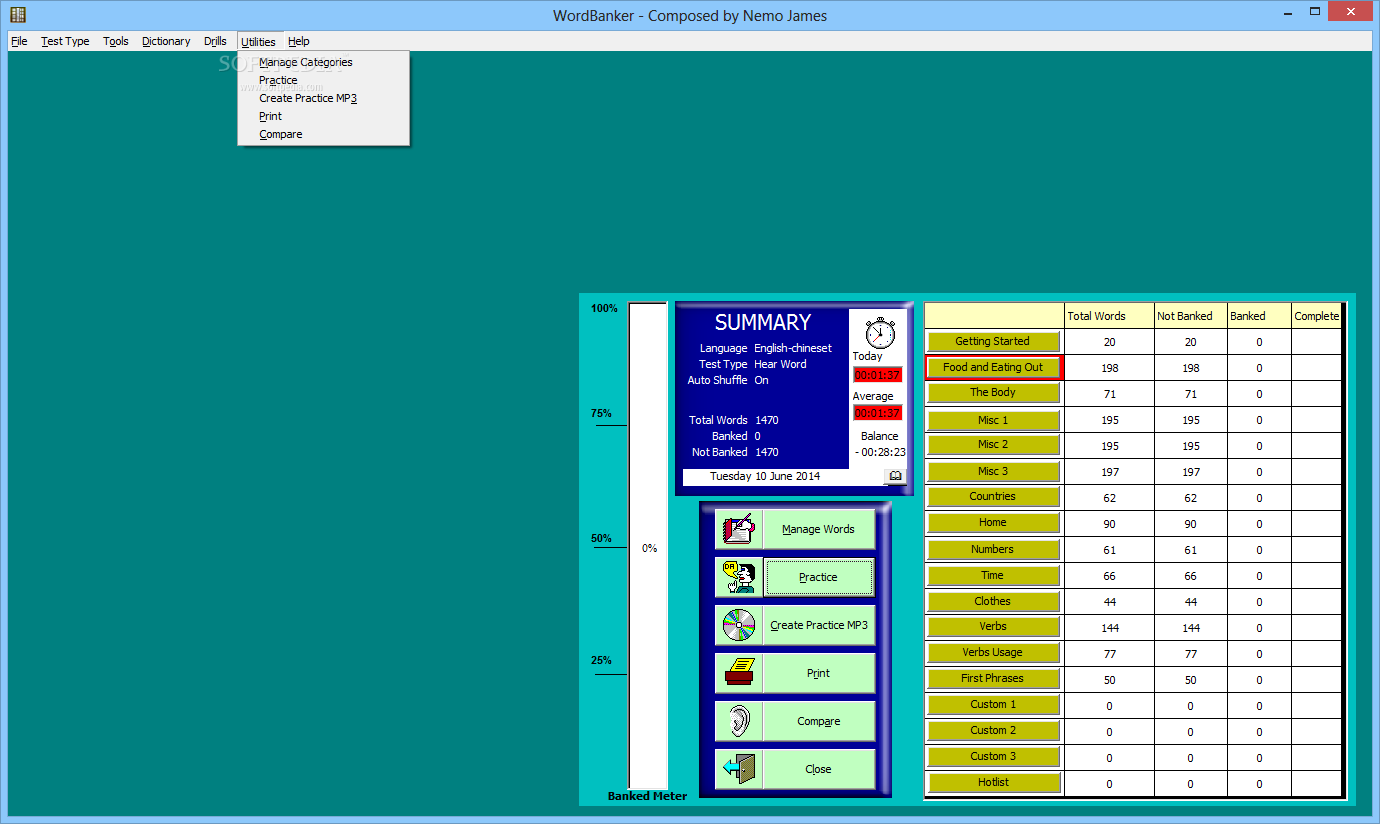Screen dimensions: 1380x824
Task: Click the date Tuesday 10 June 2014
Action: [765, 476]
